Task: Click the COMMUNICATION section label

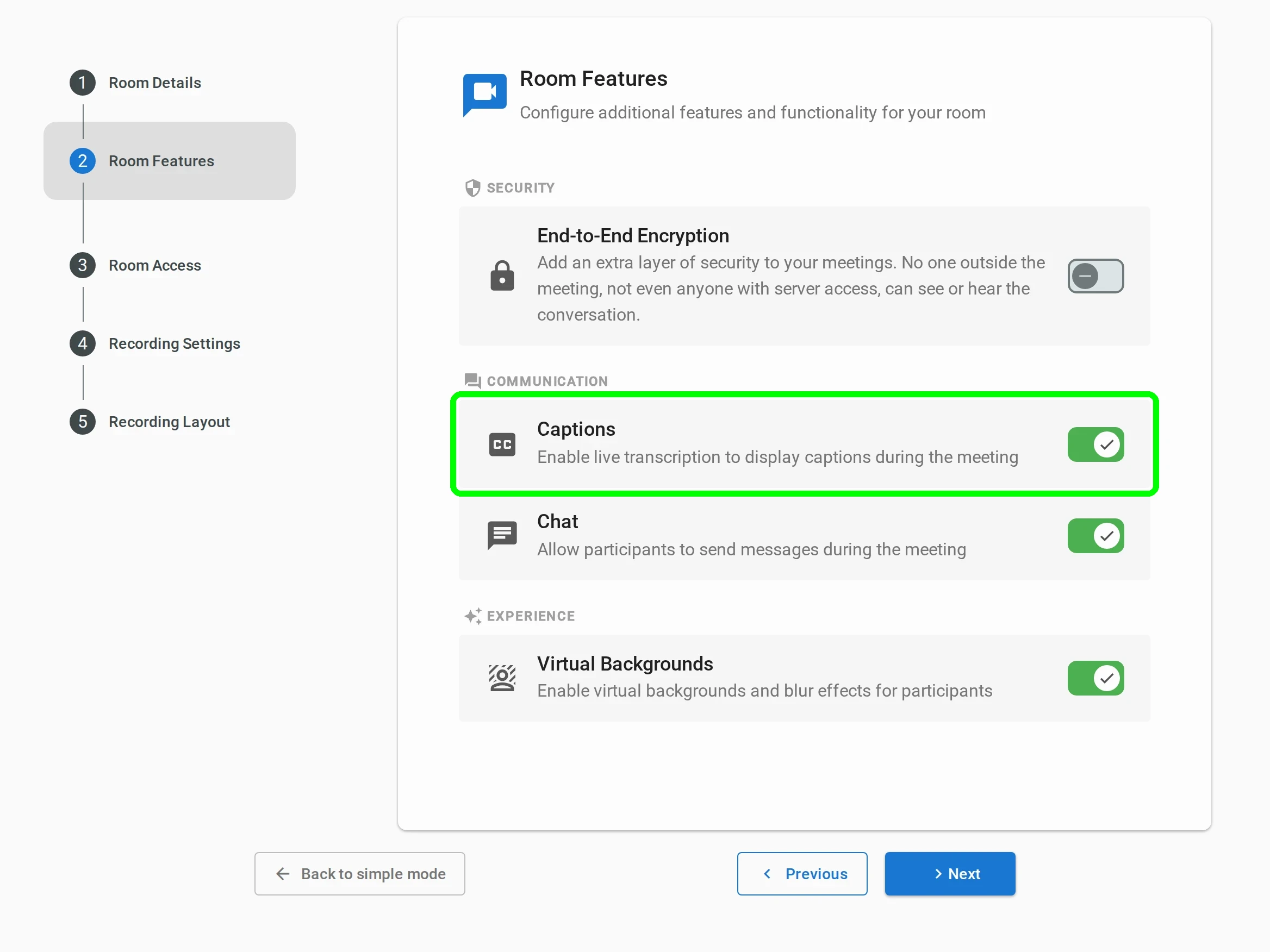Action: [547, 381]
